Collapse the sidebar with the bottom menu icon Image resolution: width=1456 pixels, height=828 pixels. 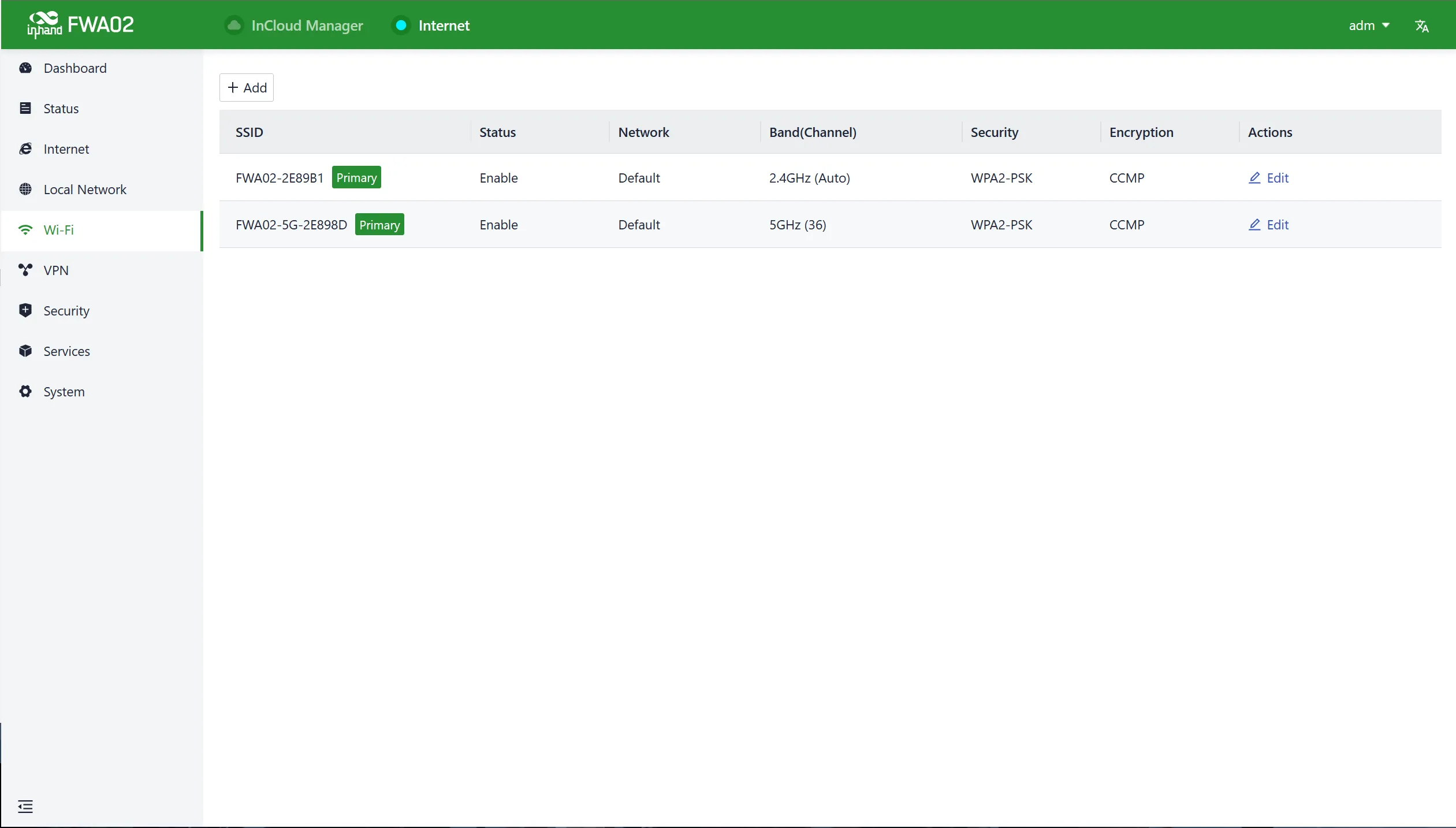click(x=25, y=807)
